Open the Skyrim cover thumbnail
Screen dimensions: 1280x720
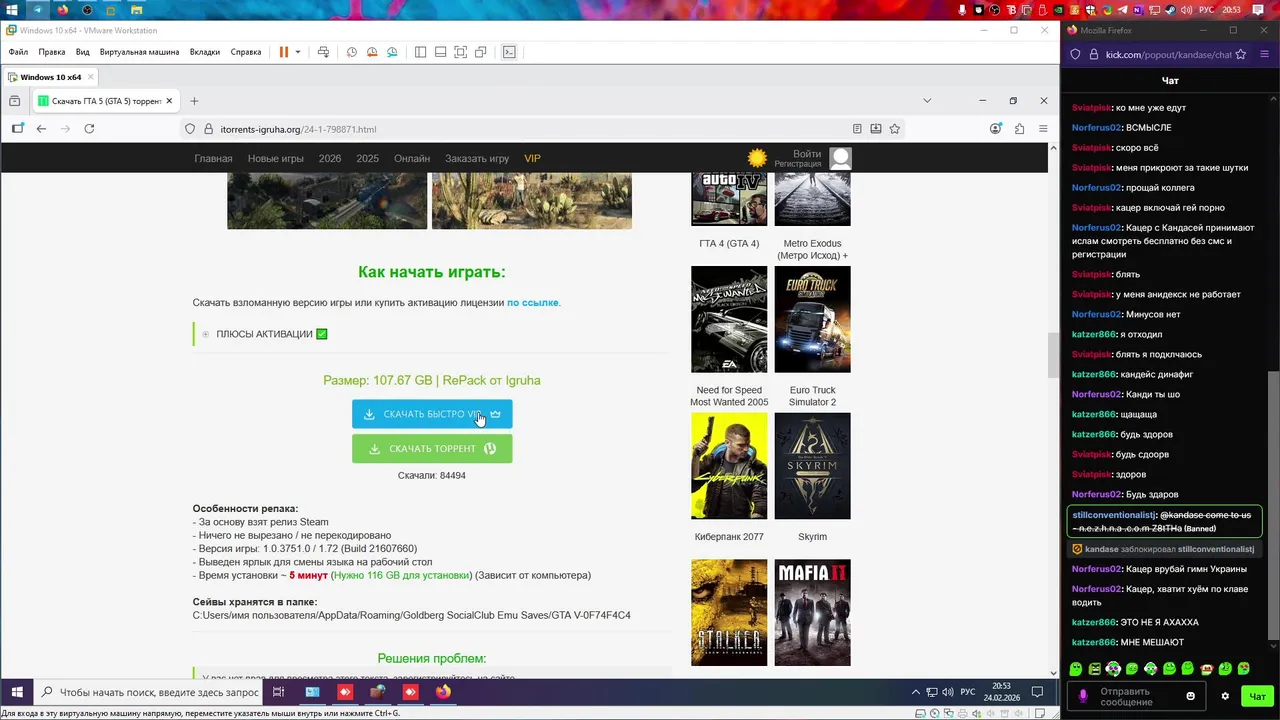[x=812, y=466]
